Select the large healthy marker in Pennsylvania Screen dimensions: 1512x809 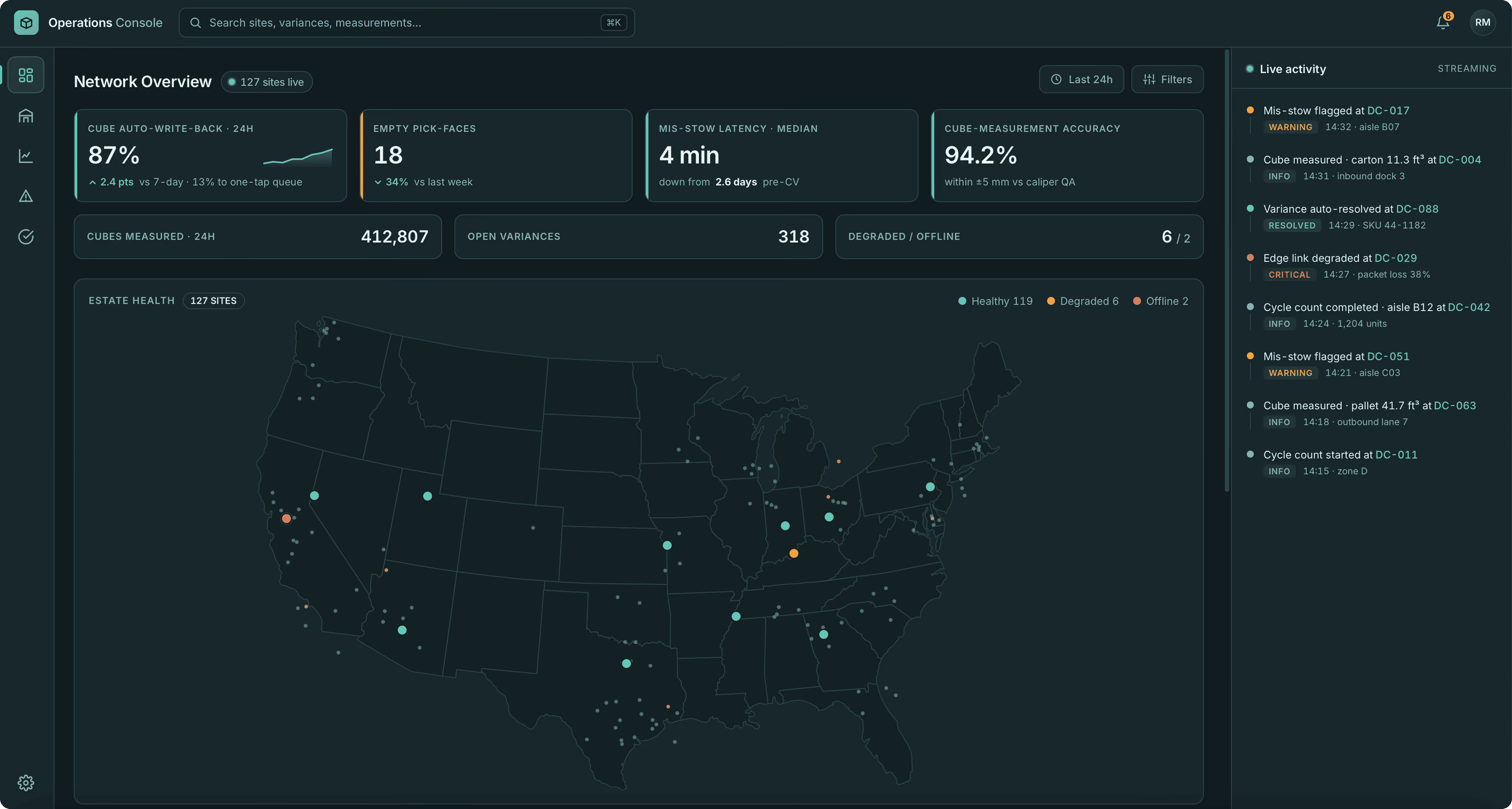pyautogui.click(x=930, y=487)
